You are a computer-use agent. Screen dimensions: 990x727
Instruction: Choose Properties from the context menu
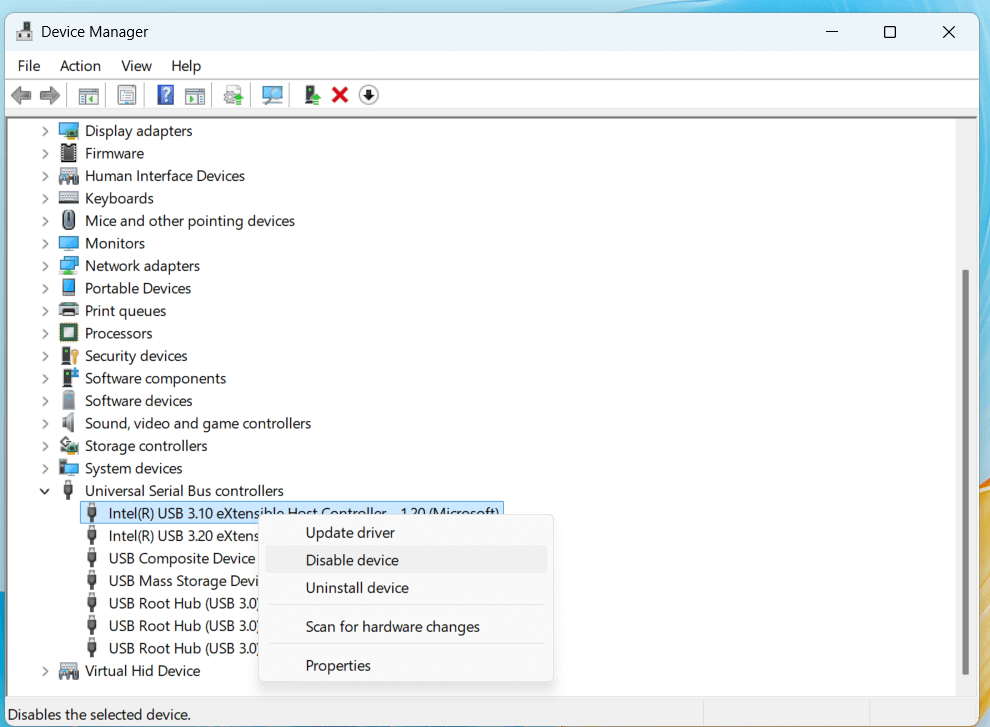click(338, 664)
